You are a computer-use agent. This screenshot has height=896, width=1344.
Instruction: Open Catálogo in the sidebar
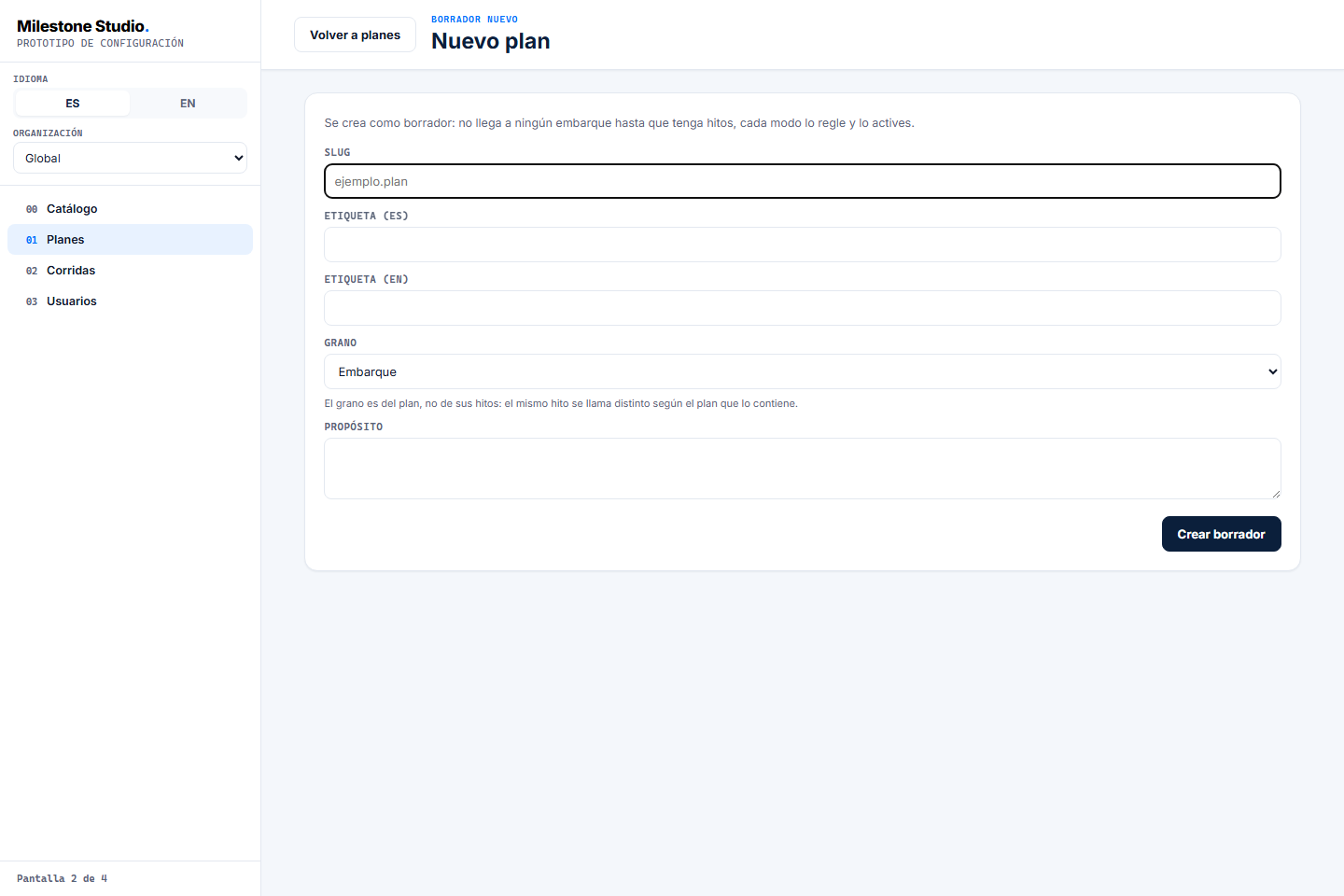[130, 209]
